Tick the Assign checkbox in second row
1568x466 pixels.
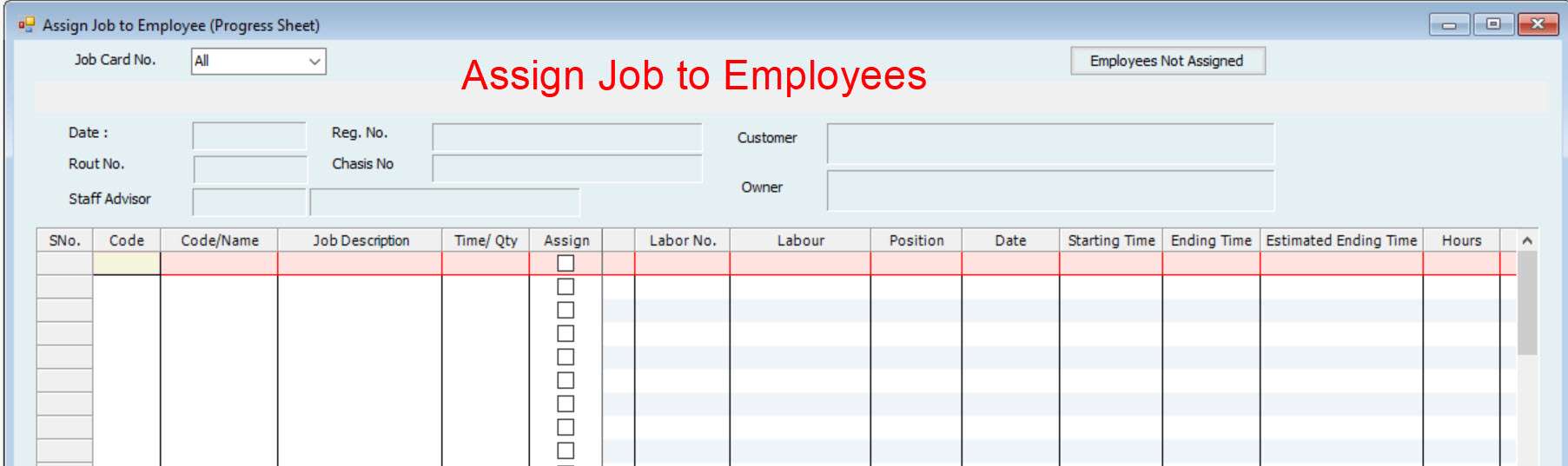(x=566, y=286)
